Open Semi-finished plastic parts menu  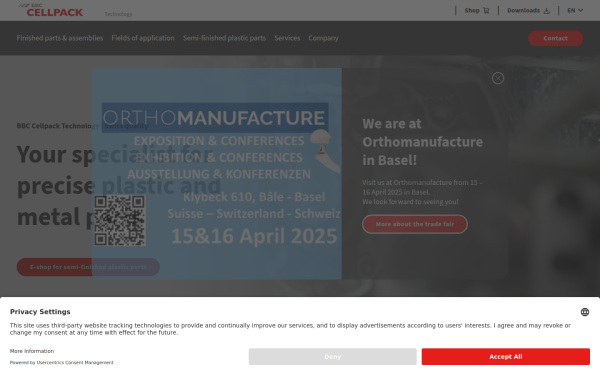tap(224, 38)
